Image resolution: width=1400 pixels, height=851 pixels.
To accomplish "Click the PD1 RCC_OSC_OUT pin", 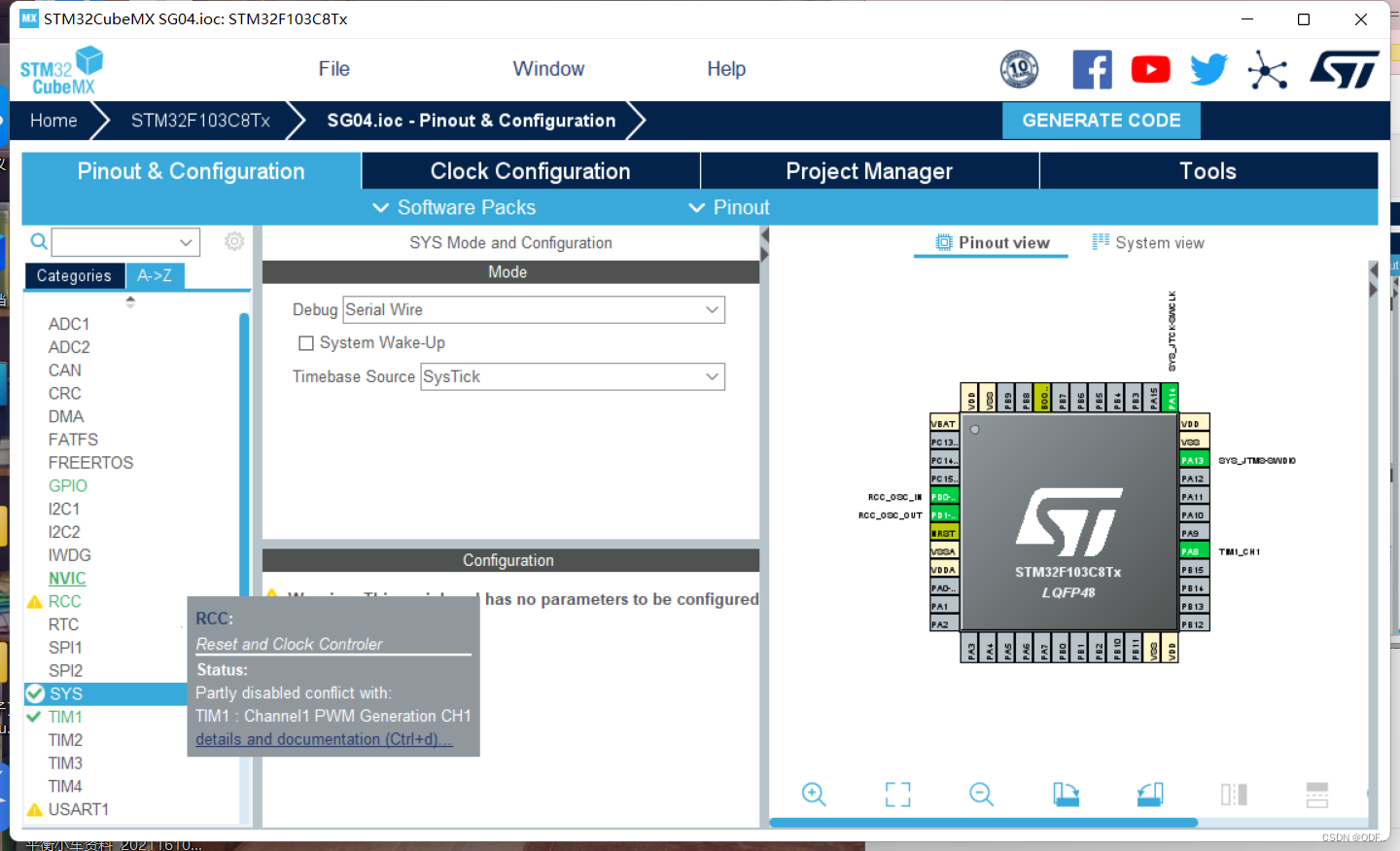I will pyautogui.click(x=944, y=514).
